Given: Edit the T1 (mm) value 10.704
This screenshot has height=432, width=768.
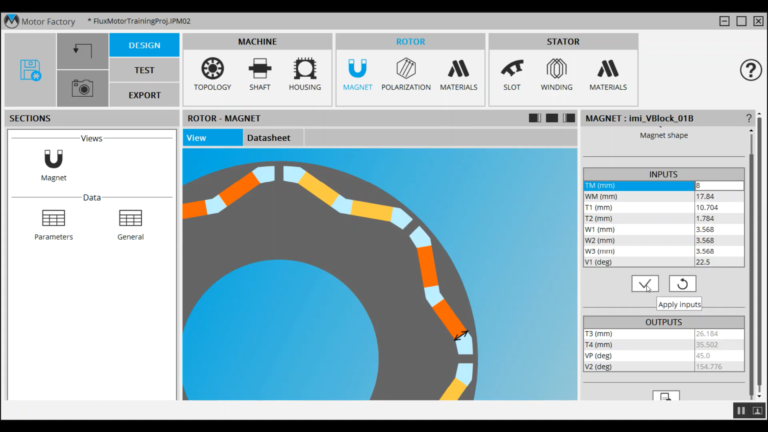Looking at the screenshot, I should point(719,207).
